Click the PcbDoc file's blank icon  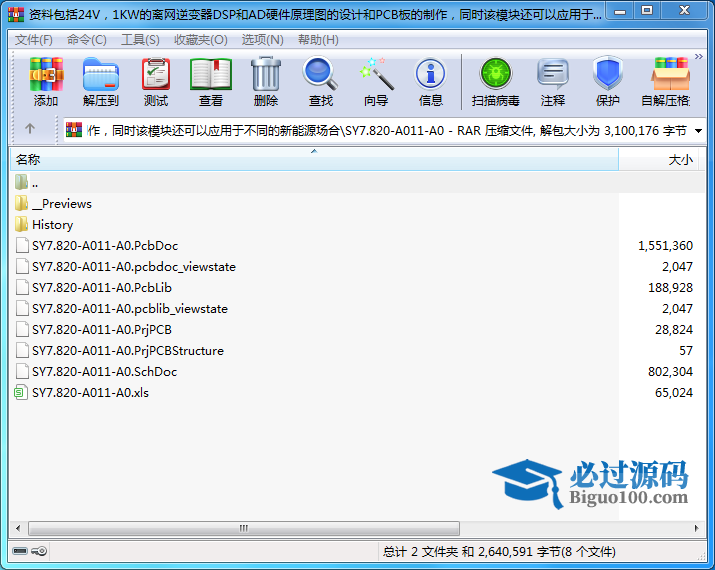(21, 245)
